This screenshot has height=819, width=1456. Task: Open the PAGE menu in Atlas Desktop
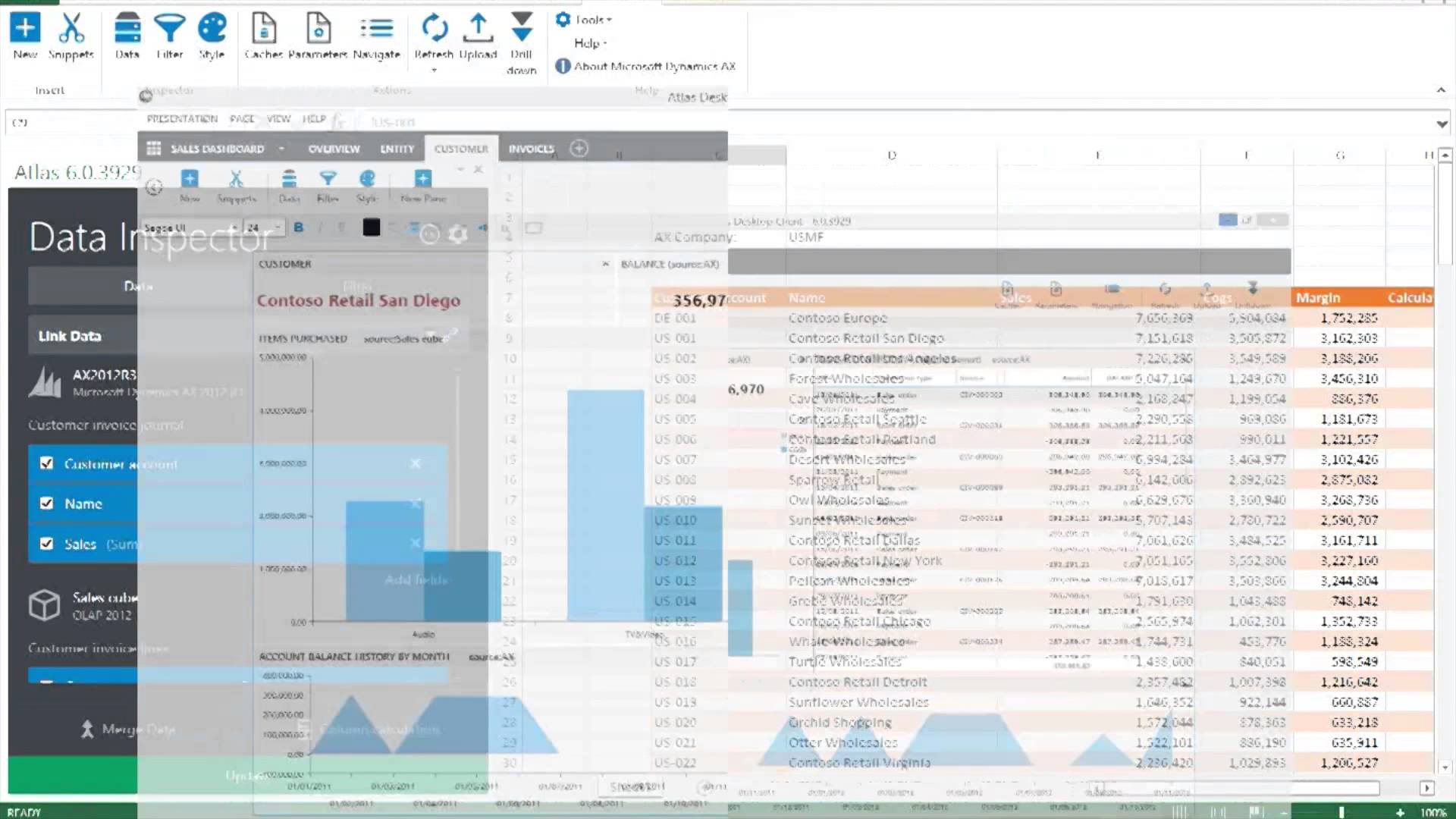point(242,119)
